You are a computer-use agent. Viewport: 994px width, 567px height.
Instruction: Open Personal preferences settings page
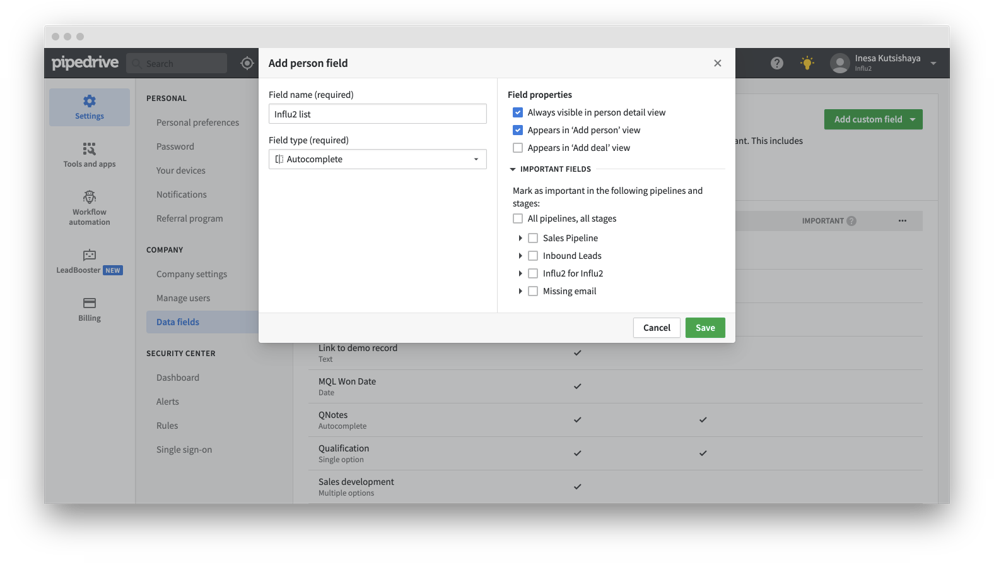(197, 123)
